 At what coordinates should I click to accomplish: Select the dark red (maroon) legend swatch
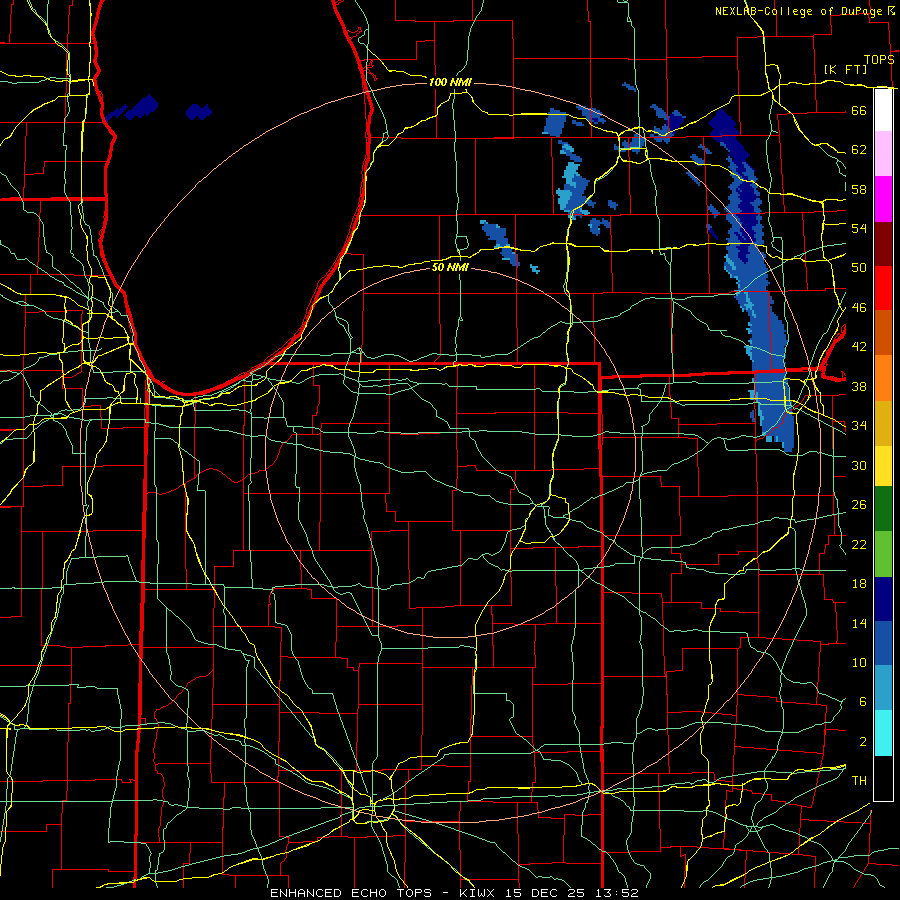883,243
